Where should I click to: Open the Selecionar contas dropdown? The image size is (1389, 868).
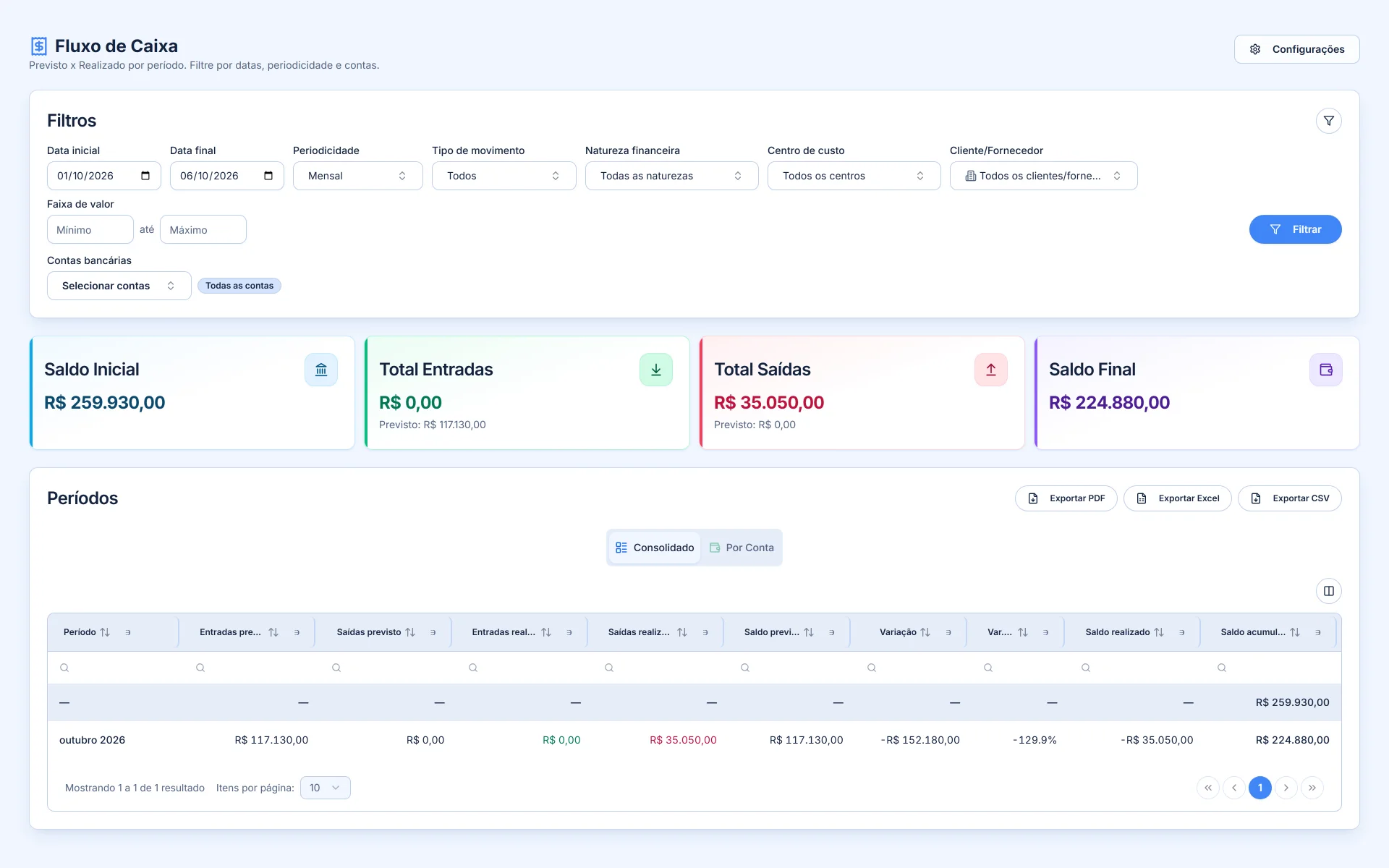pos(119,286)
